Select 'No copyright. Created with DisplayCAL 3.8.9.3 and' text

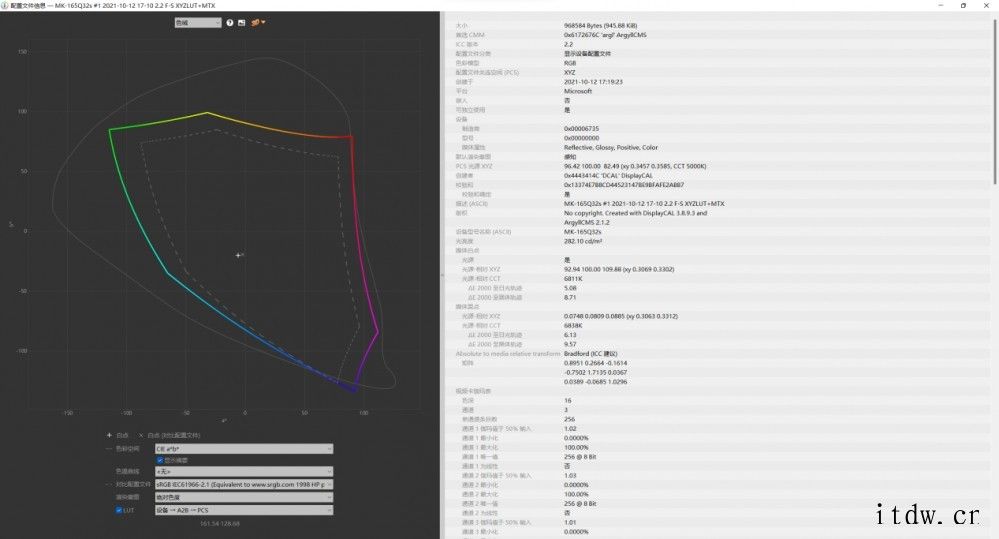[x=635, y=213]
